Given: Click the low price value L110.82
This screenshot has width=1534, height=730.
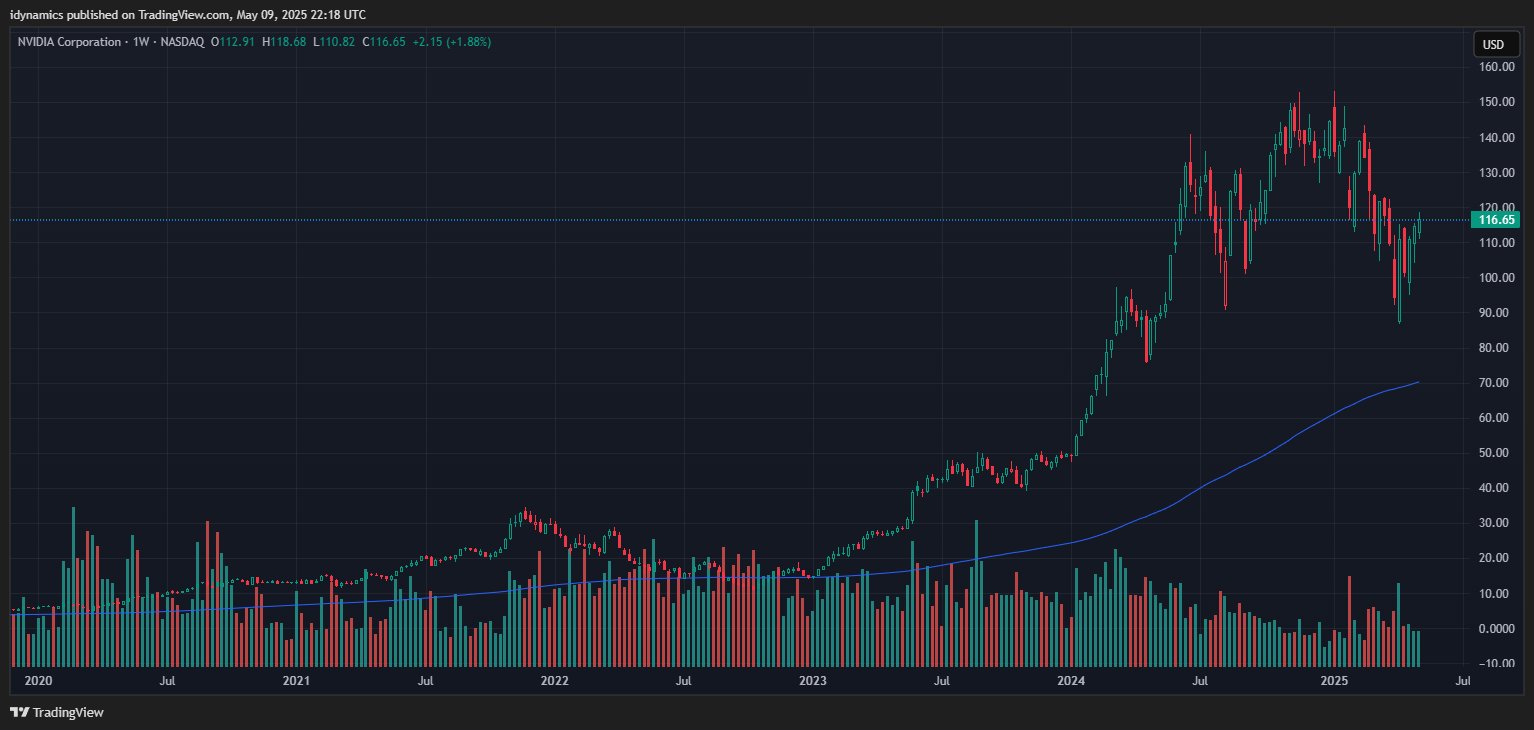Looking at the screenshot, I should pyautogui.click(x=334, y=42).
